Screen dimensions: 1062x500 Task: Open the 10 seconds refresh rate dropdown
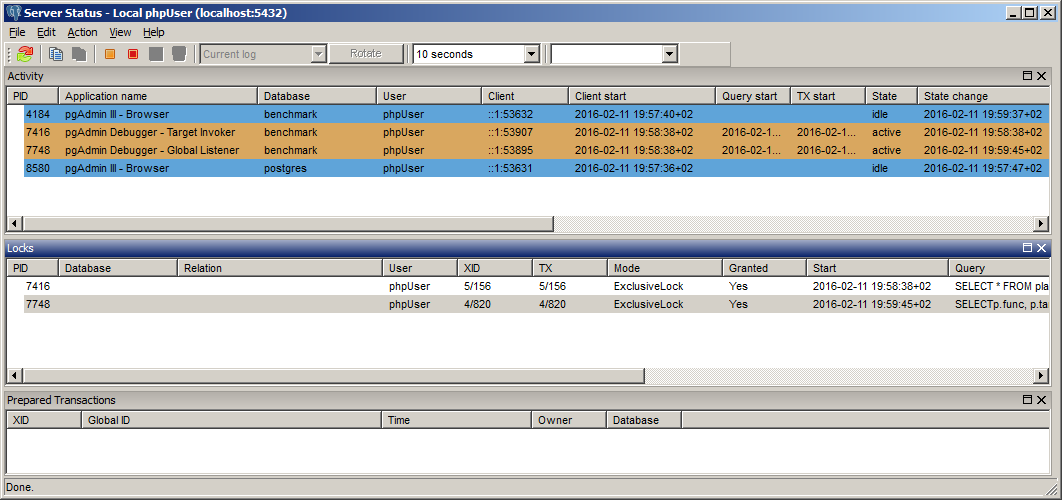(531, 54)
